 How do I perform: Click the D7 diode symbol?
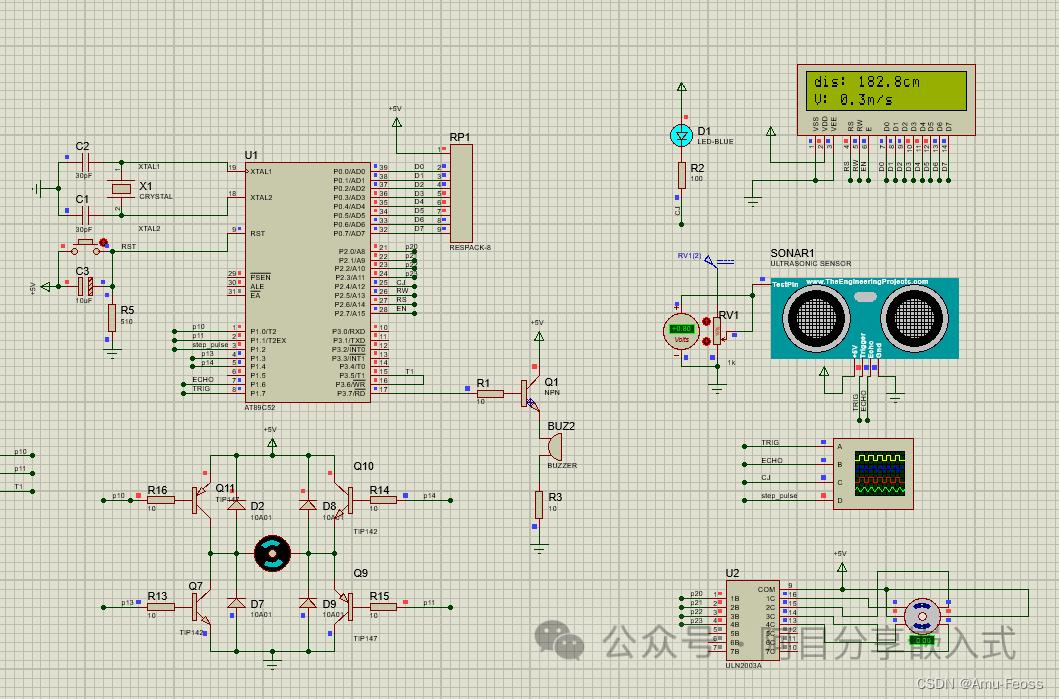236,602
